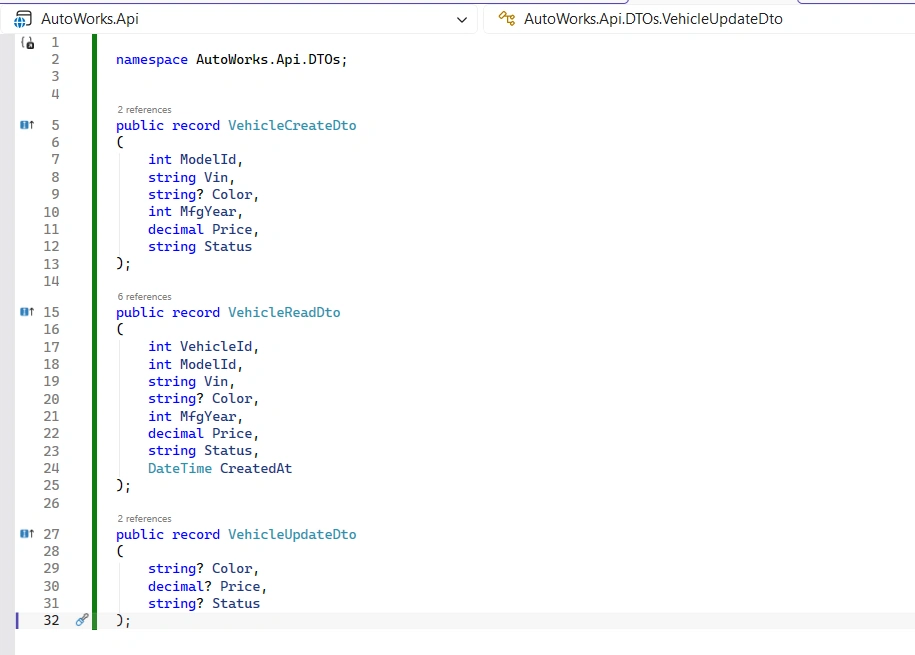Open the 6 references CodeLens above VehicleReadDto
The width and height of the screenshot is (915, 655).
(144, 297)
